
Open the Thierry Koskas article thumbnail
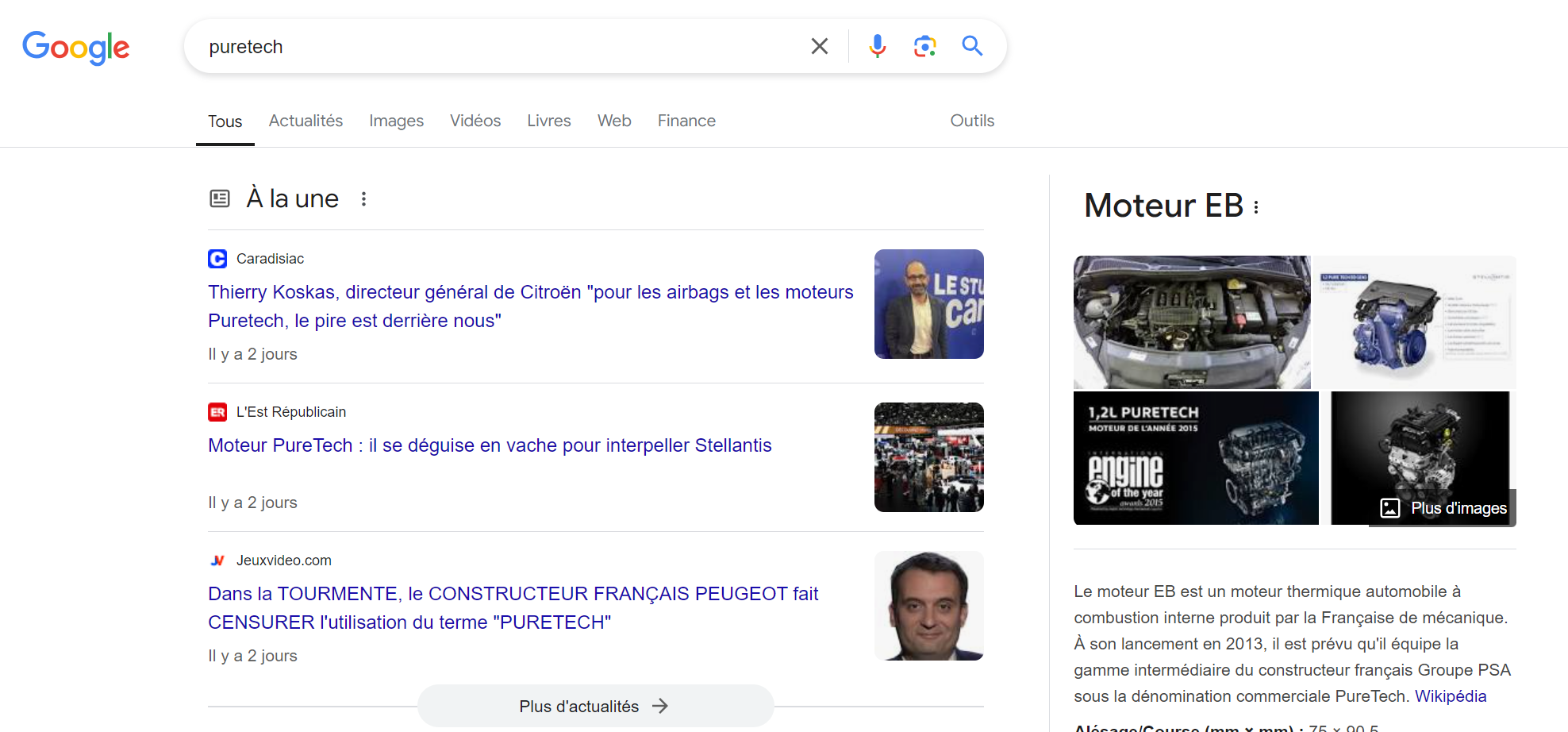click(929, 304)
